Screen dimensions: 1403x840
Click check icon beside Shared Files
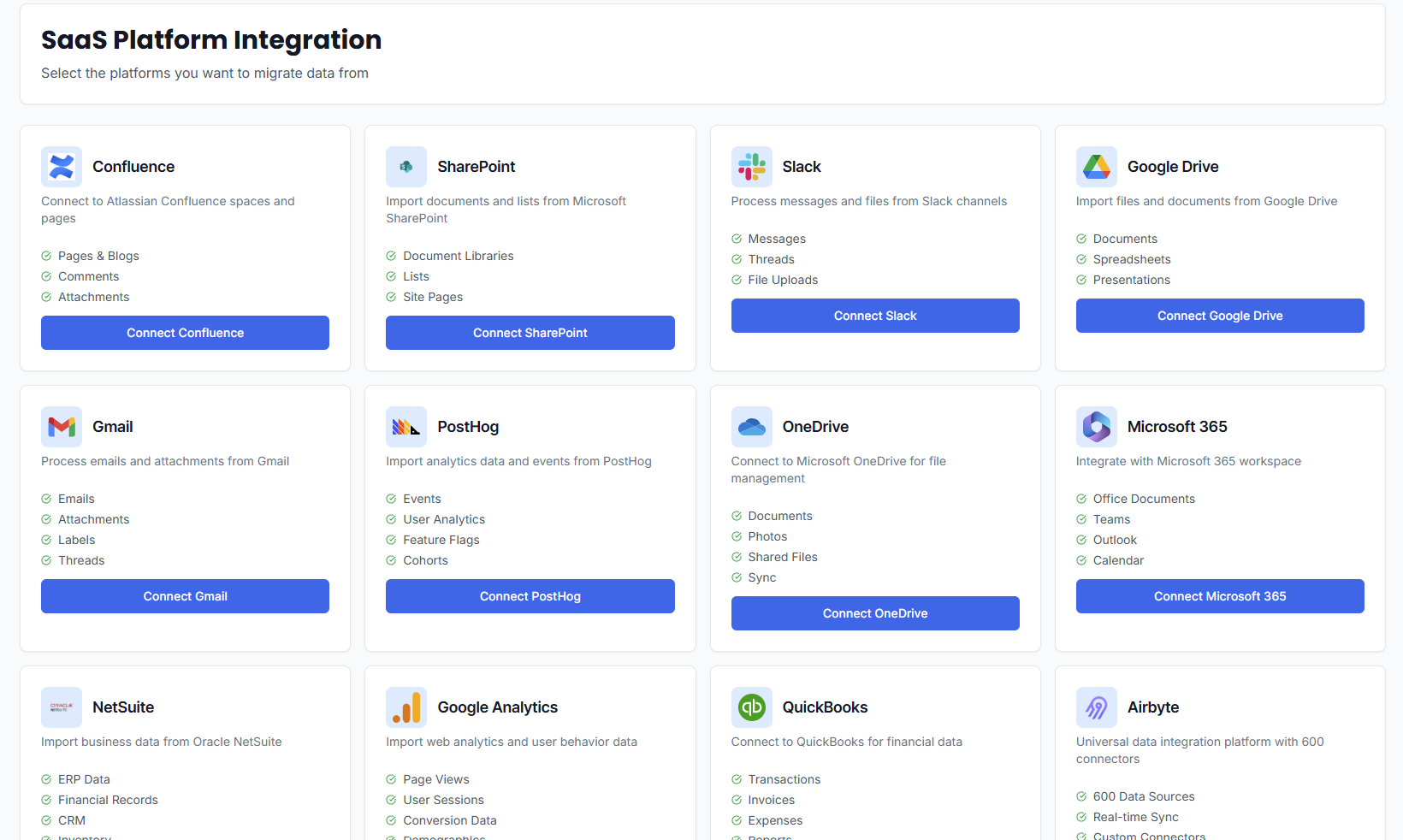pyautogui.click(x=737, y=557)
